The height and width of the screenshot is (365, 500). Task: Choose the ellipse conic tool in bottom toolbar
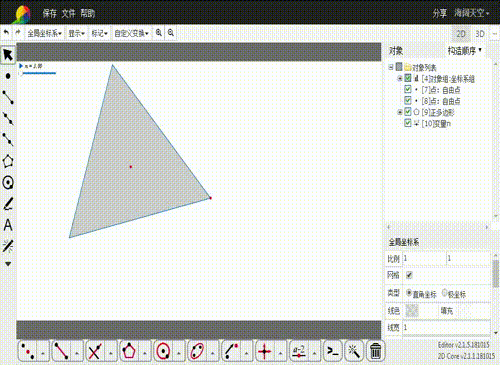(197, 351)
